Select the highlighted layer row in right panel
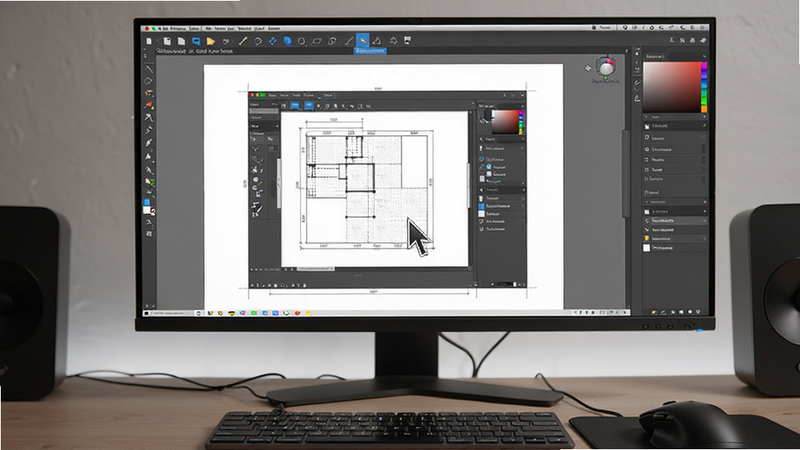800x450 pixels. [675, 220]
